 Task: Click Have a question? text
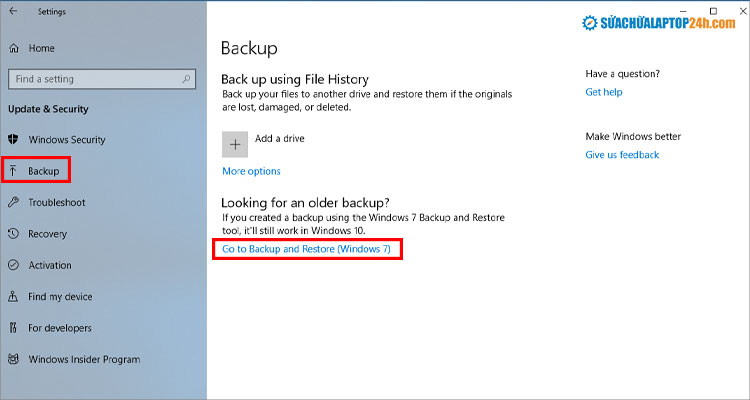[x=622, y=74]
